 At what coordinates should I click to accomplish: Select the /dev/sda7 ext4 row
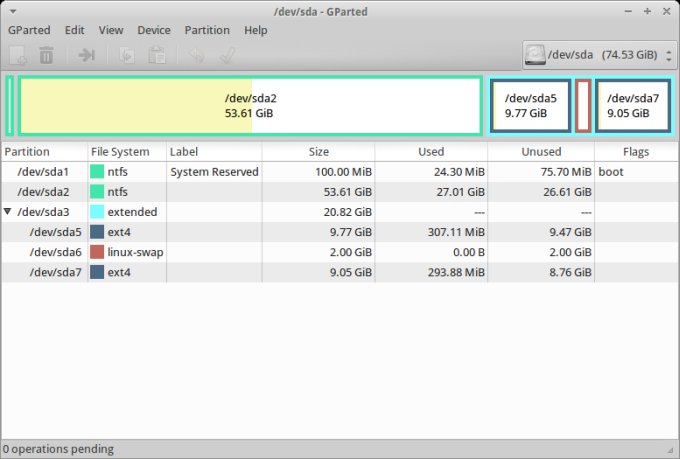point(55,272)
